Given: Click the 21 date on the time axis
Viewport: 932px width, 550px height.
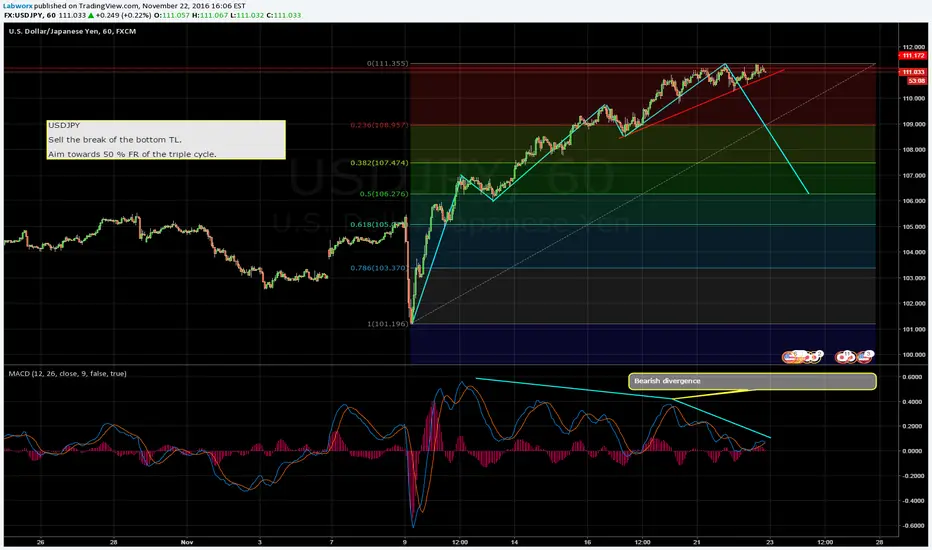Looking at the screenshot, I should pyautogui.click(x=697, y=542).
